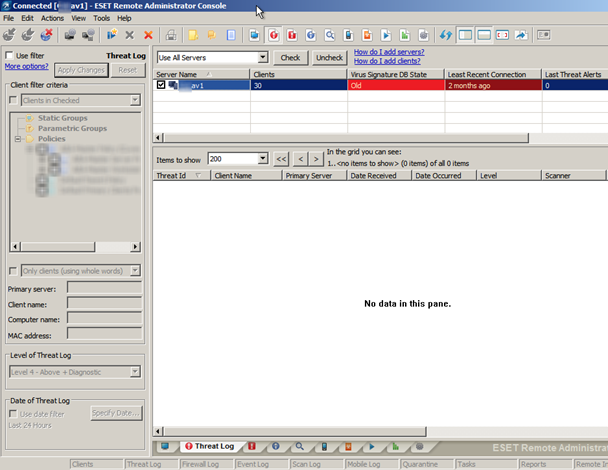Click the Quarantine orange toolbar icon
Screen dimensions: 608x470
[367, 35]
